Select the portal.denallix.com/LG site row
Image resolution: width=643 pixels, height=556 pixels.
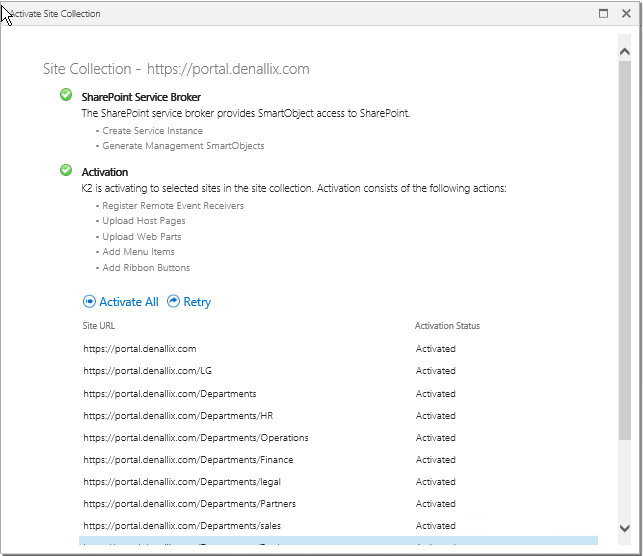[147, 371]
